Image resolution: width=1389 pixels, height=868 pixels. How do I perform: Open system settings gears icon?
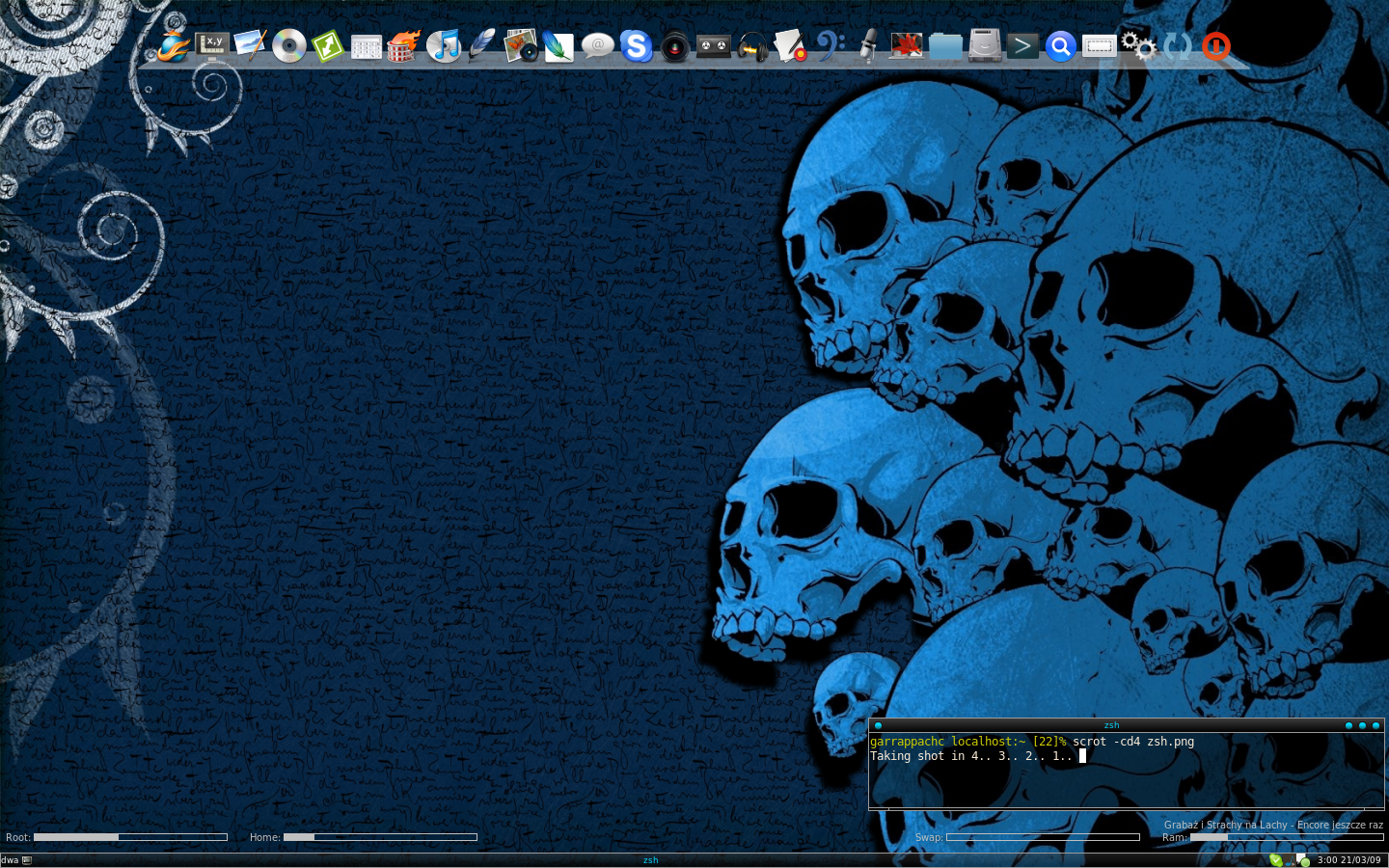(1138, 45)
